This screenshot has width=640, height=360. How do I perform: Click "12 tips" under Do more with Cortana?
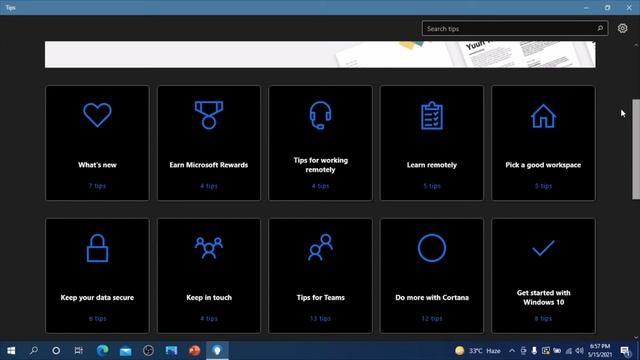click(431, 318)
